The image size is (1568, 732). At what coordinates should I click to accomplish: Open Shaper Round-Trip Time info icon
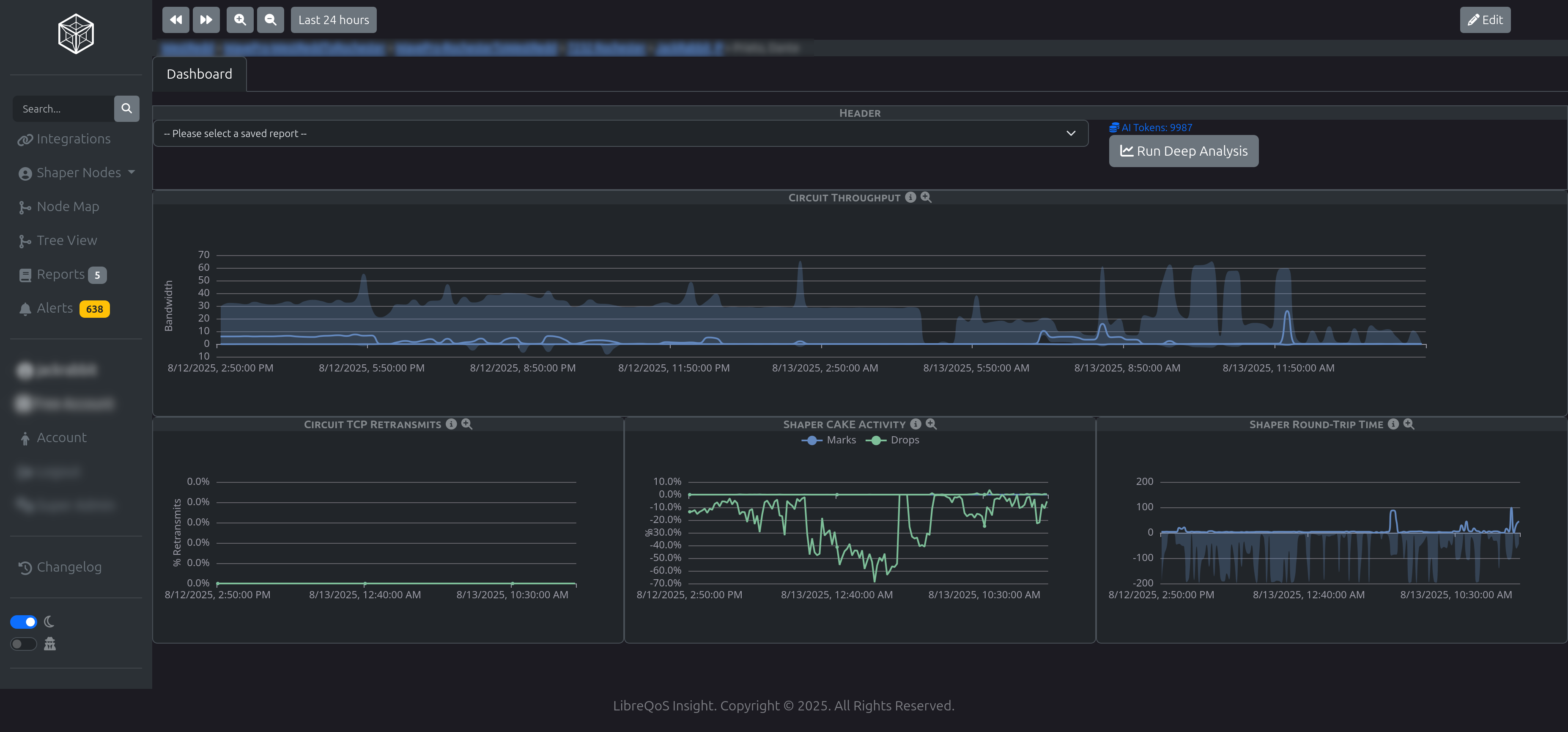point(1393,424)
